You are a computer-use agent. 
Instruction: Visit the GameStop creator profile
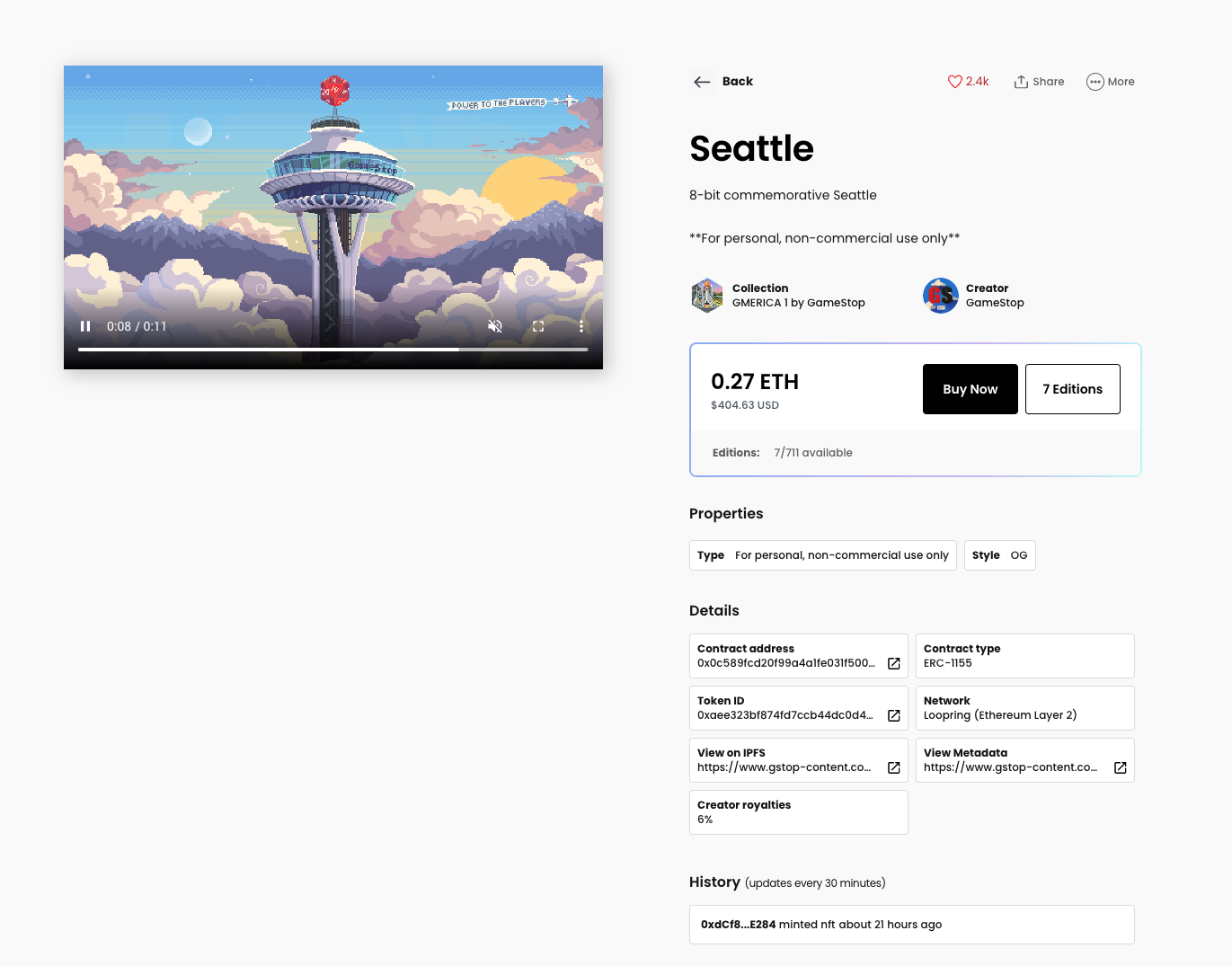(995, 295)
